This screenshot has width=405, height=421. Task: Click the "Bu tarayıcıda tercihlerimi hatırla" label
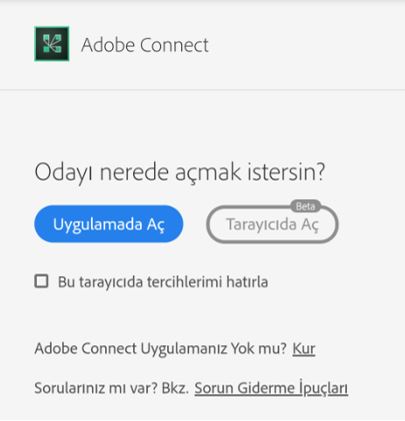pyautogui.click(x=163, y=282)
